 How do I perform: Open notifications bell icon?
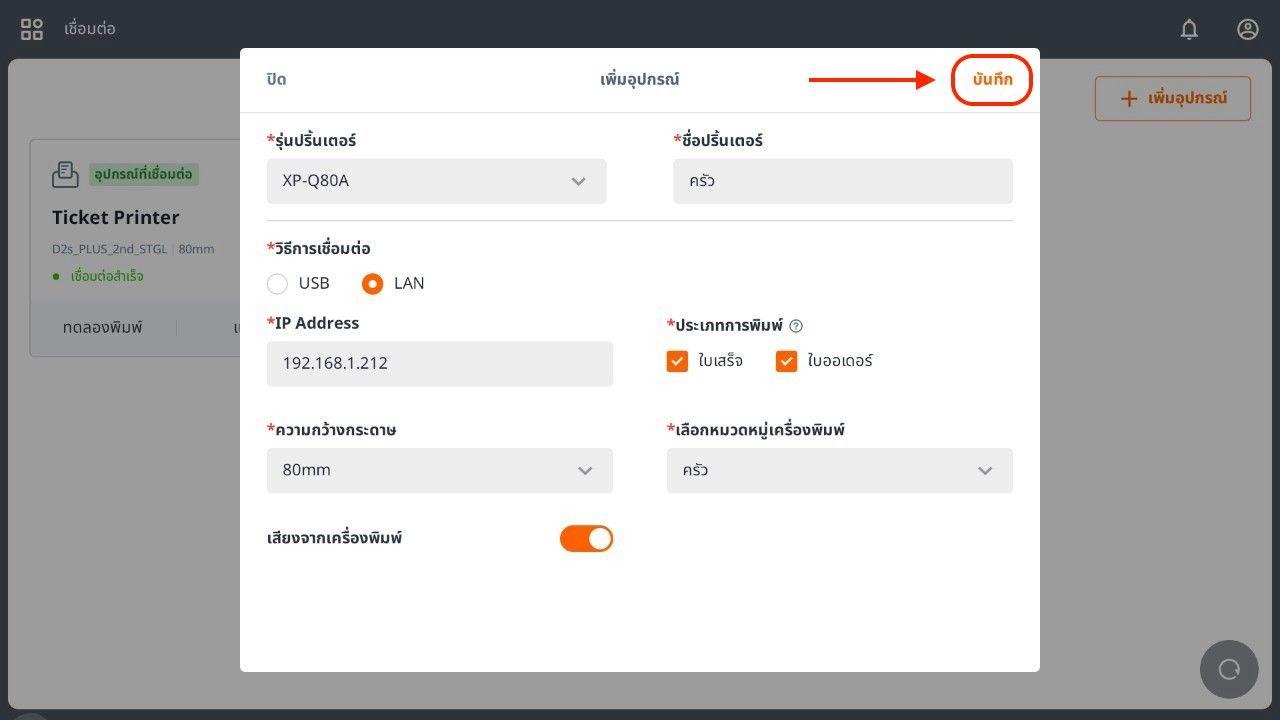click(x=1189, y=29)
